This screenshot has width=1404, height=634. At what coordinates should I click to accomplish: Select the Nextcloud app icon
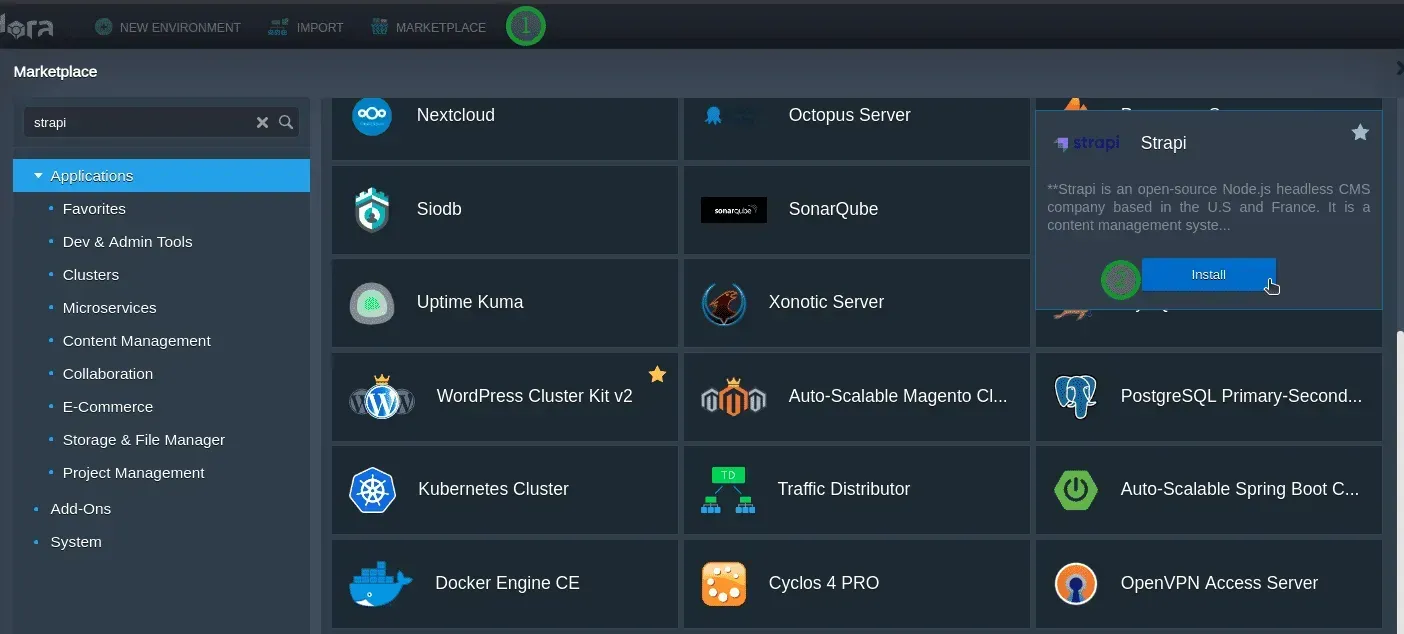click(x=372, y=116)
